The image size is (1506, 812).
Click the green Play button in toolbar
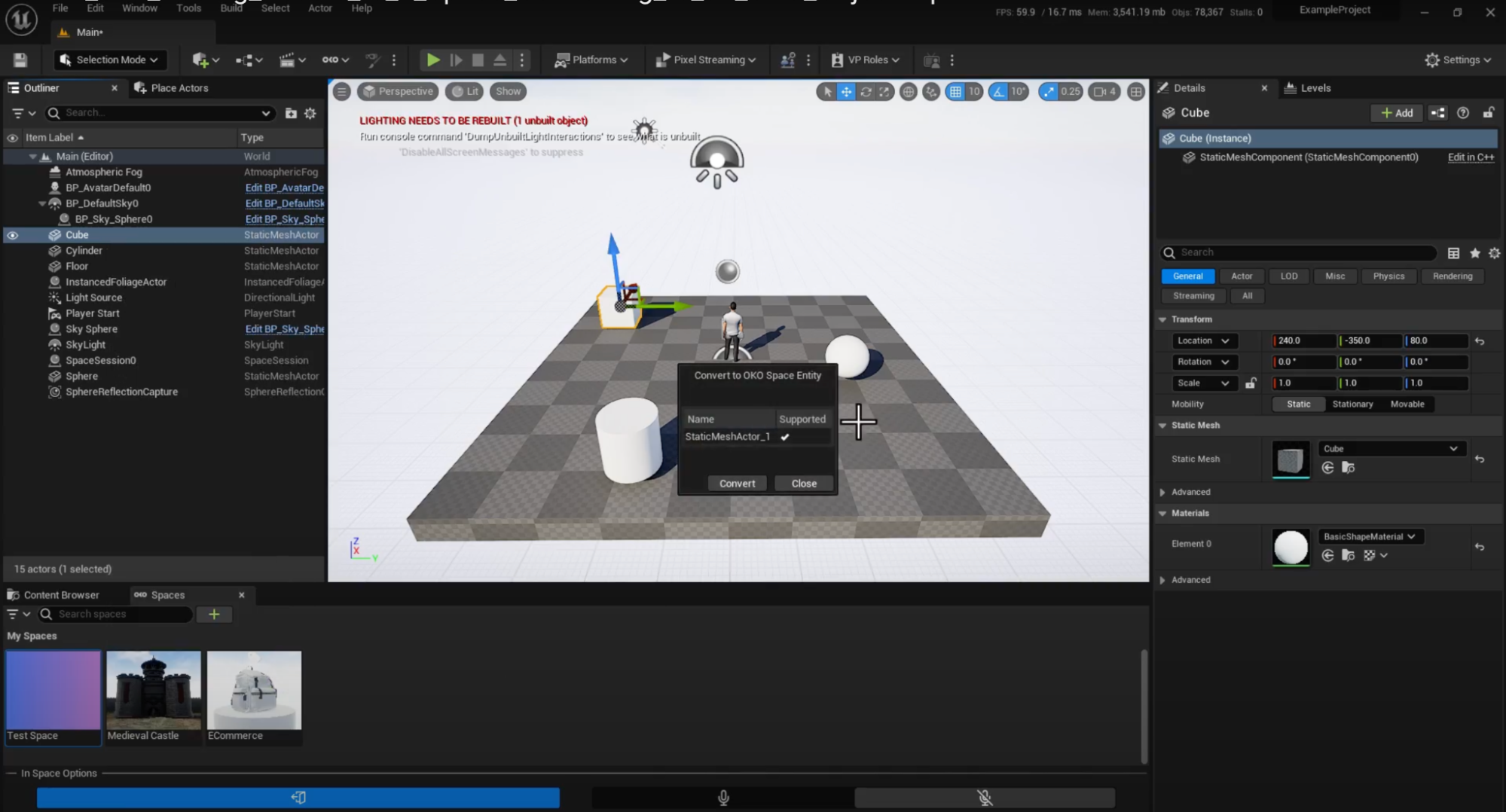(432, 60)
